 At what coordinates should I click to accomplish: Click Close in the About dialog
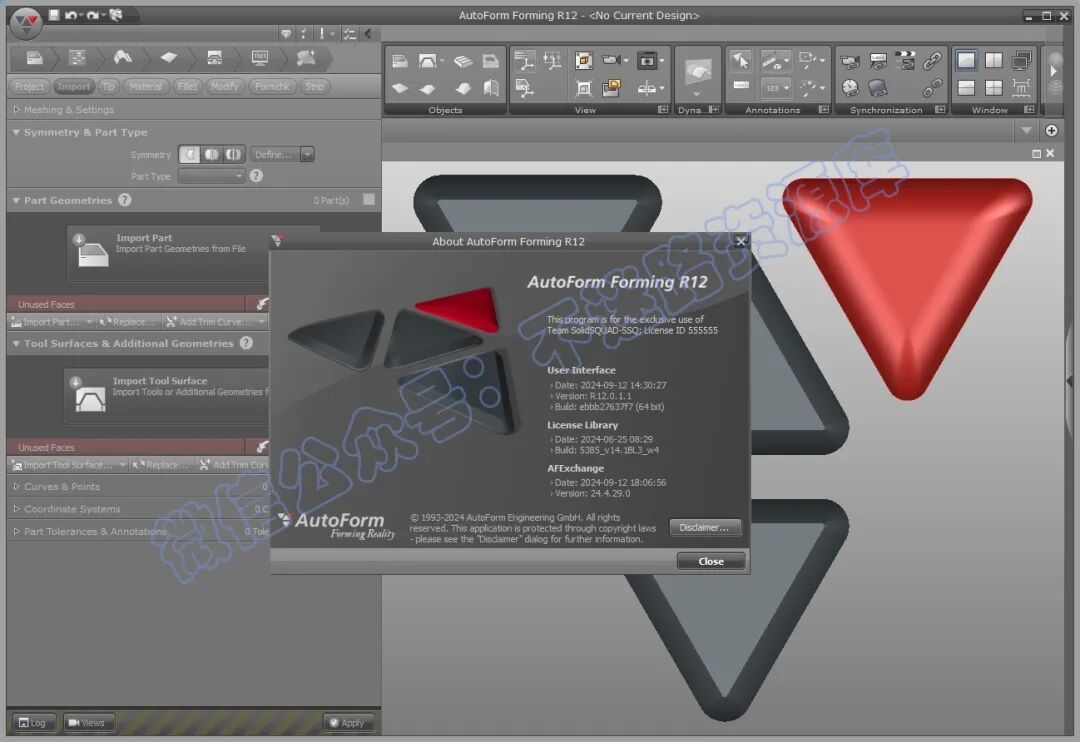tap(711, 561)
